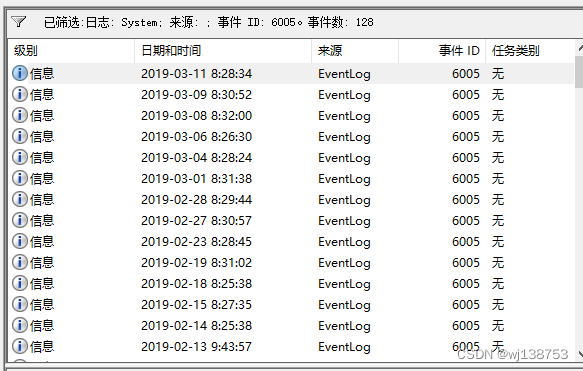The height and width of the screenshot is (371, 583).
Task: Click info icon of 2019-03-09 8:30:52 row
Action: 20,94
